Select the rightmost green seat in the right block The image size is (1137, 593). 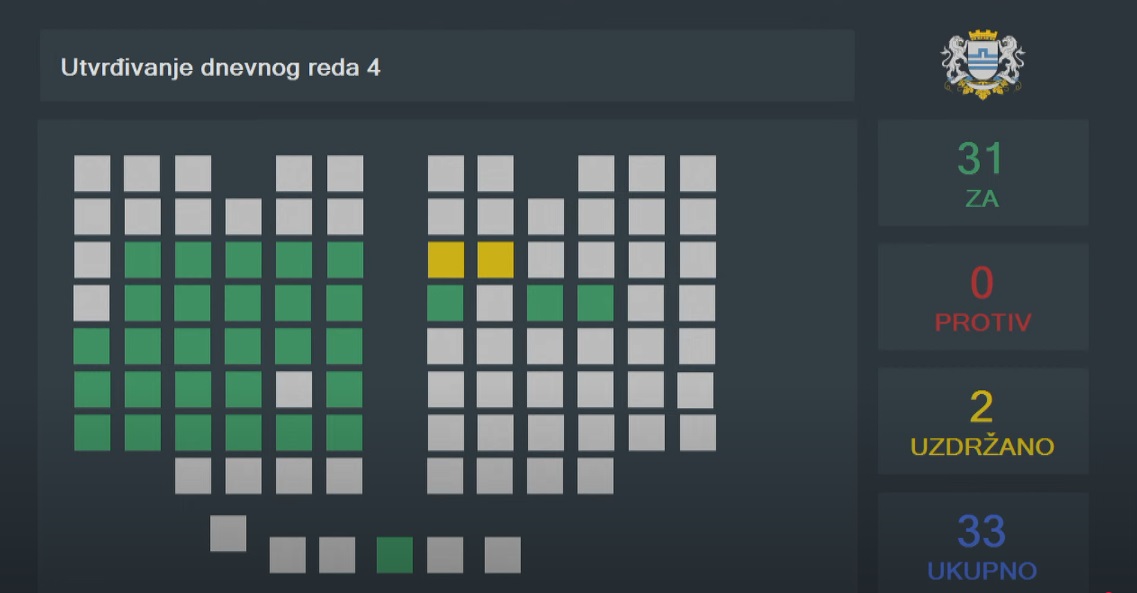click(x=595, y=303)
